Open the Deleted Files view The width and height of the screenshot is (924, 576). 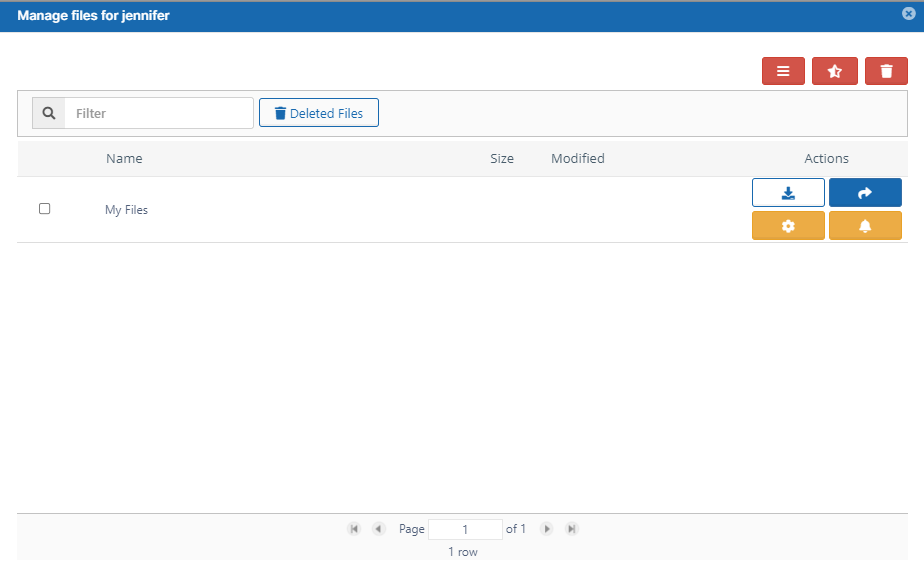click(x=319, y=113)
